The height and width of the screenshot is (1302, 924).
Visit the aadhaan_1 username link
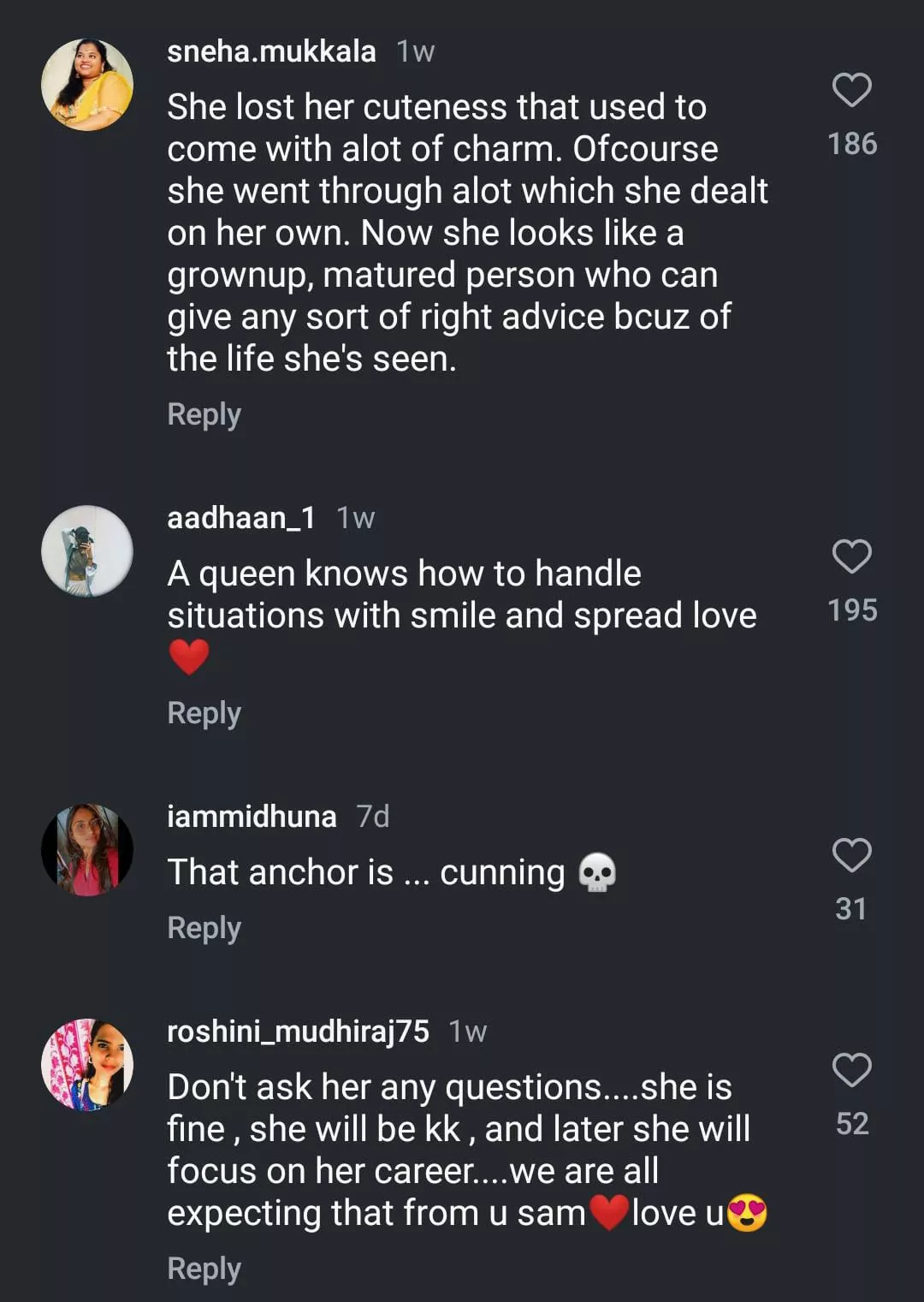pyautogui.click(x=241, y=518)
